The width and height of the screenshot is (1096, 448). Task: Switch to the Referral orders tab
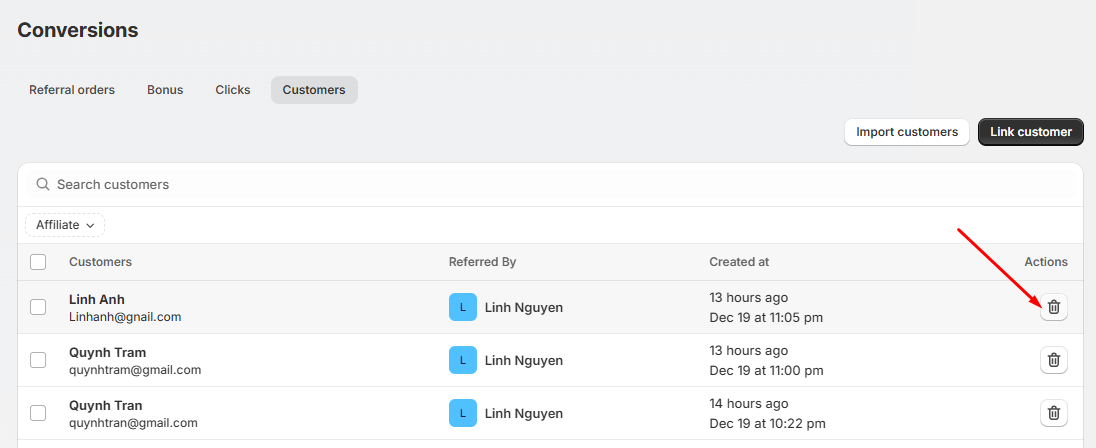tap(72, 90)
